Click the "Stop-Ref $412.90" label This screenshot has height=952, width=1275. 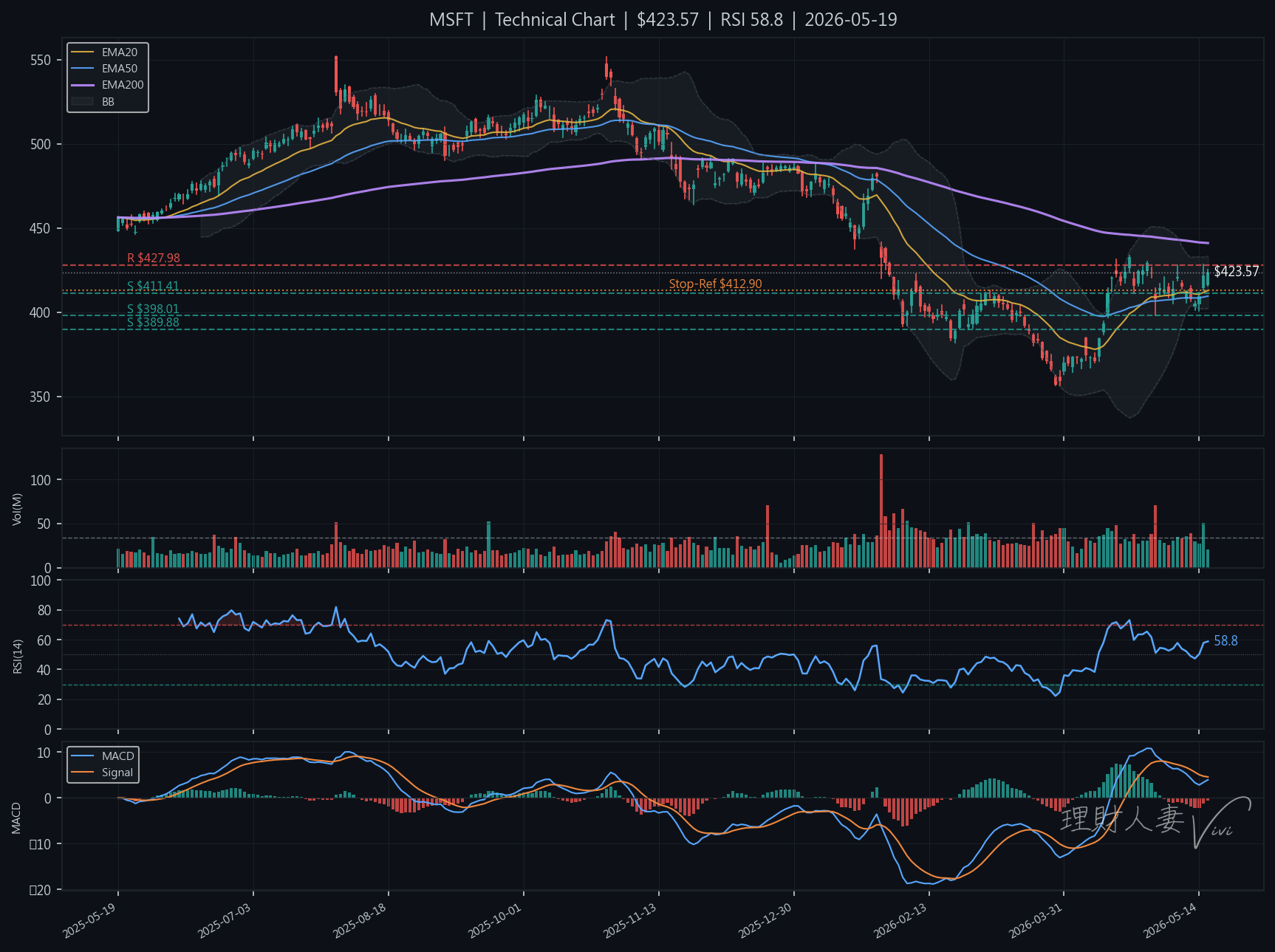coord(715,284)
